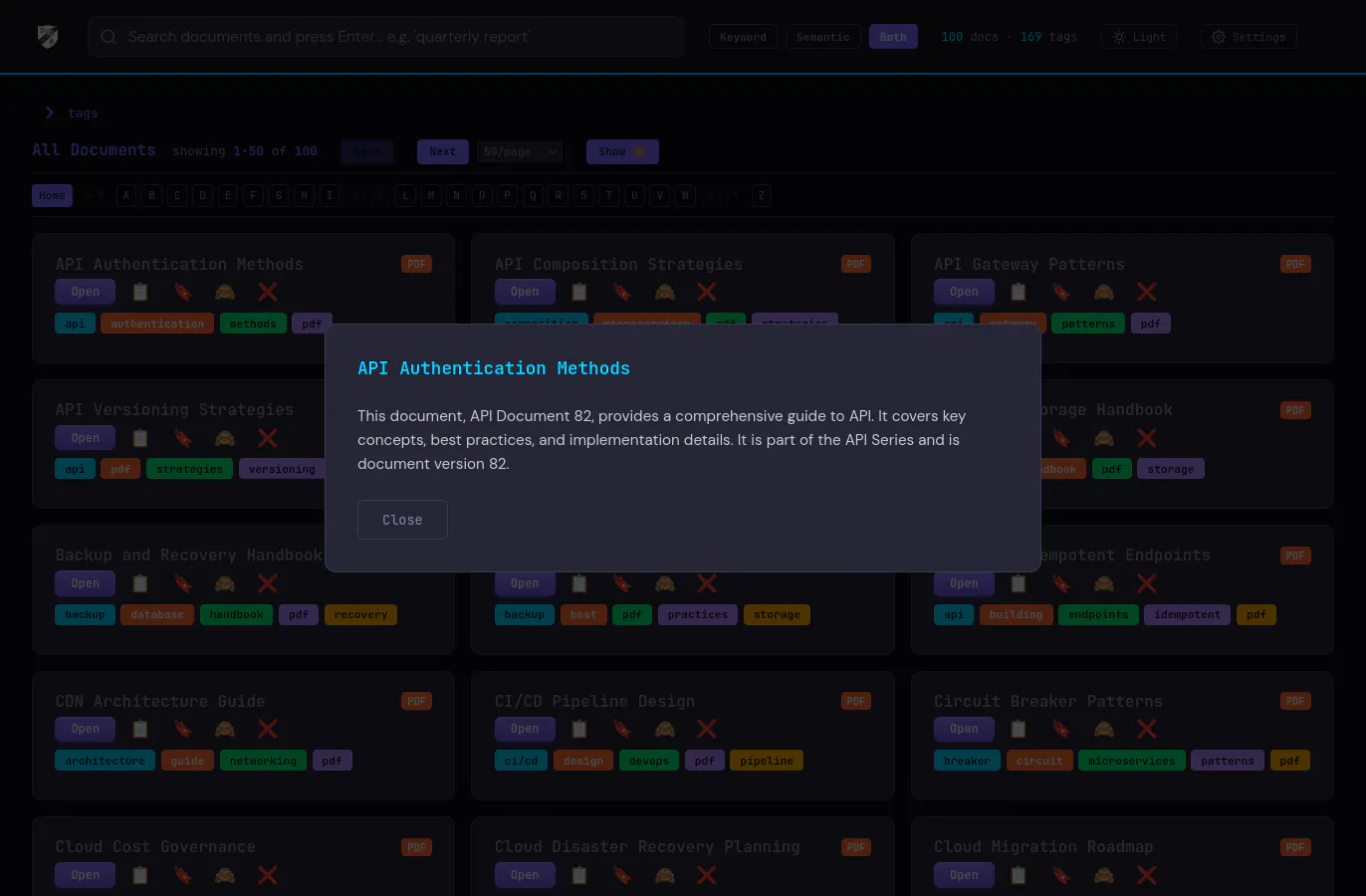Select Semantic search mode
Viewport: 1366px width, 896px height.
tap(822, 37)
